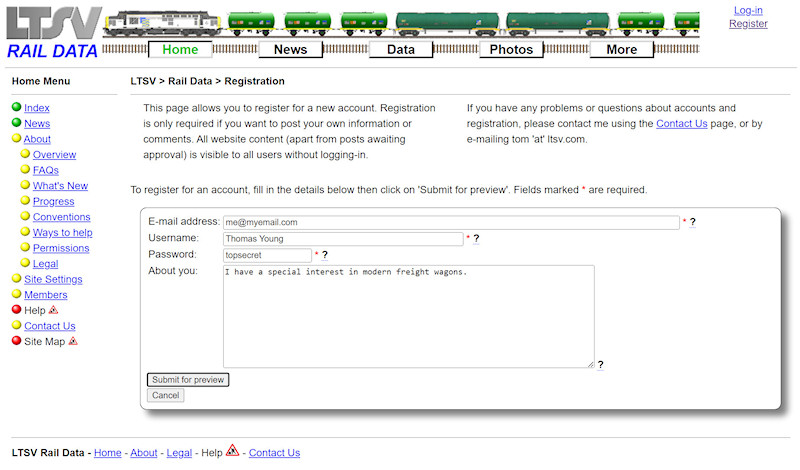Open the More navigation menu
Image resolution: width=800 pixels, height=470 pixels.
point(621,49)
